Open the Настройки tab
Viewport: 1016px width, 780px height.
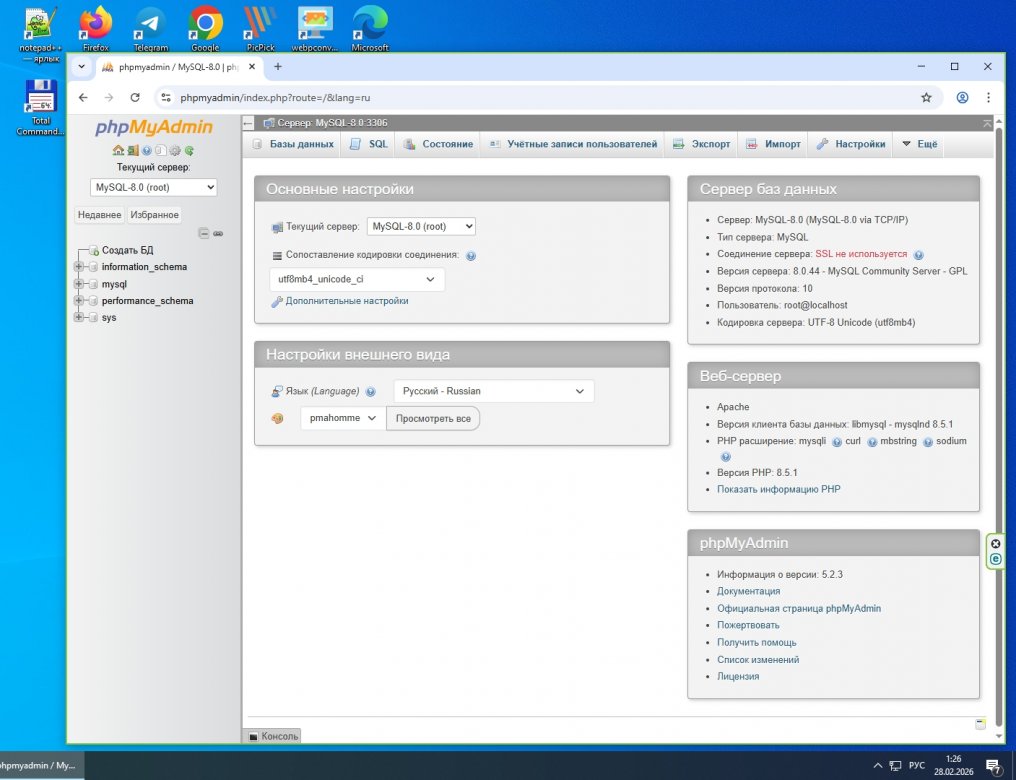tap(851, 144)
